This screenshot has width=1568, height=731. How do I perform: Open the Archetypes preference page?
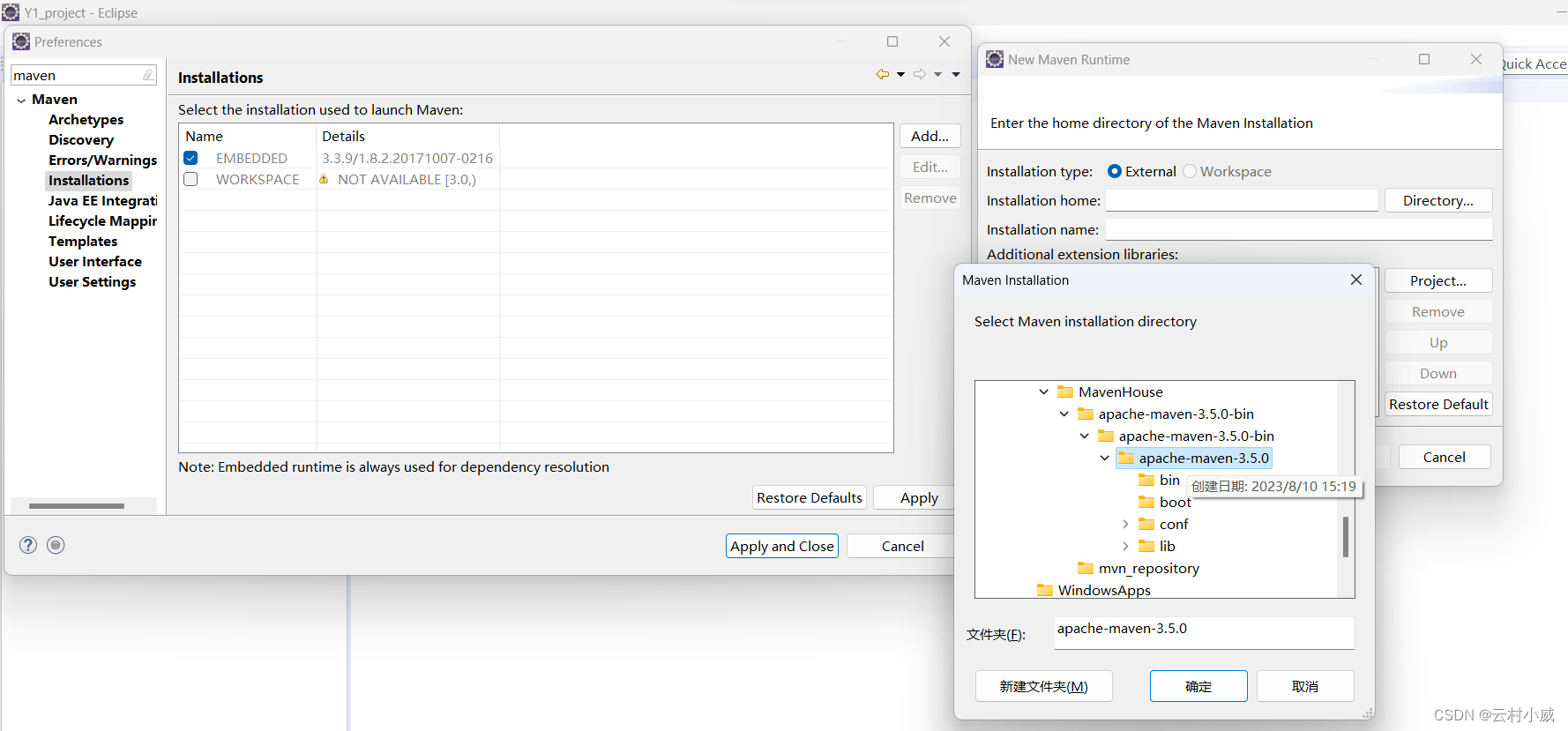pos(86,120)
